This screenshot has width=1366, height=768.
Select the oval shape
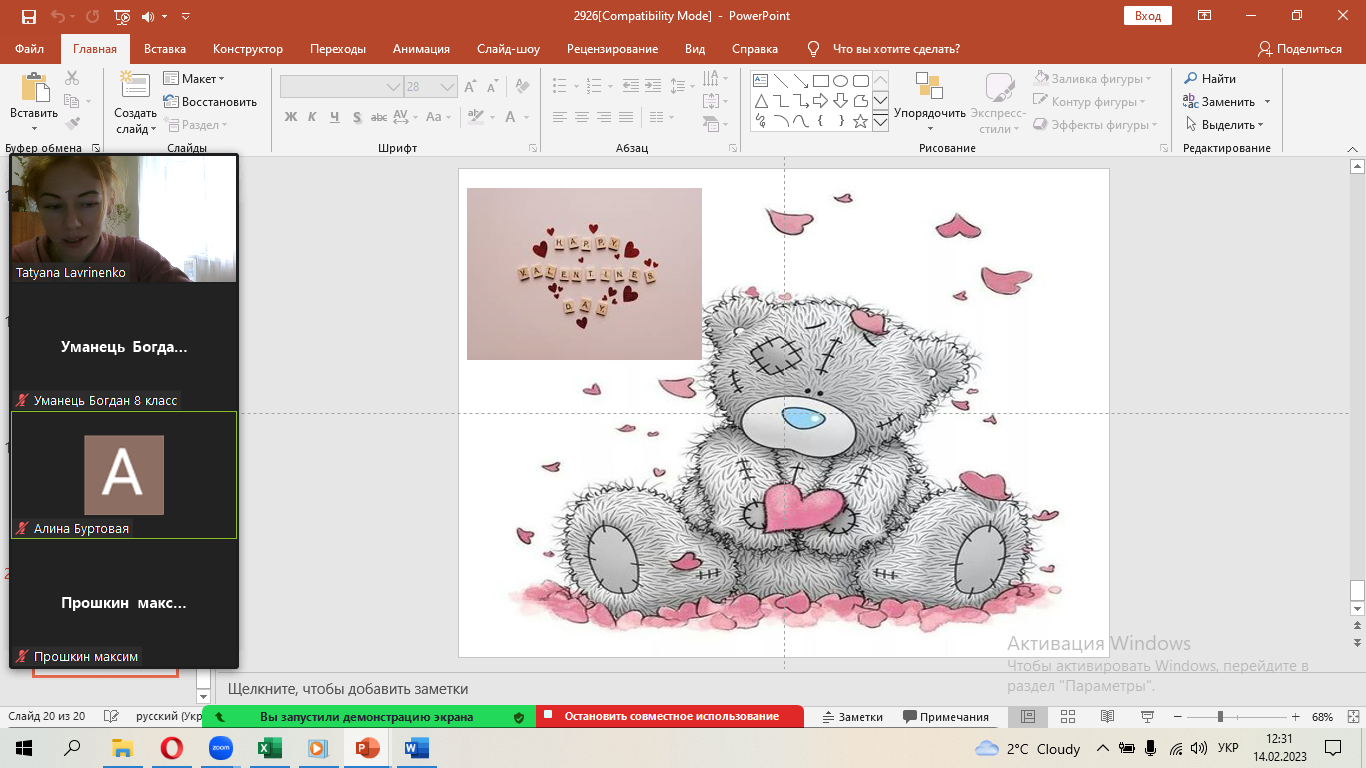click(840, 81)
